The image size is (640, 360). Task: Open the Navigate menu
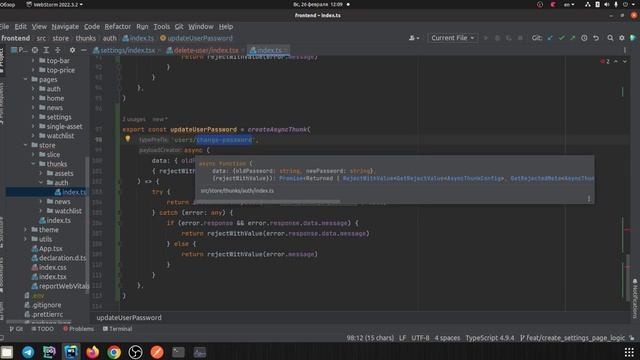click(x=65, y=27)
